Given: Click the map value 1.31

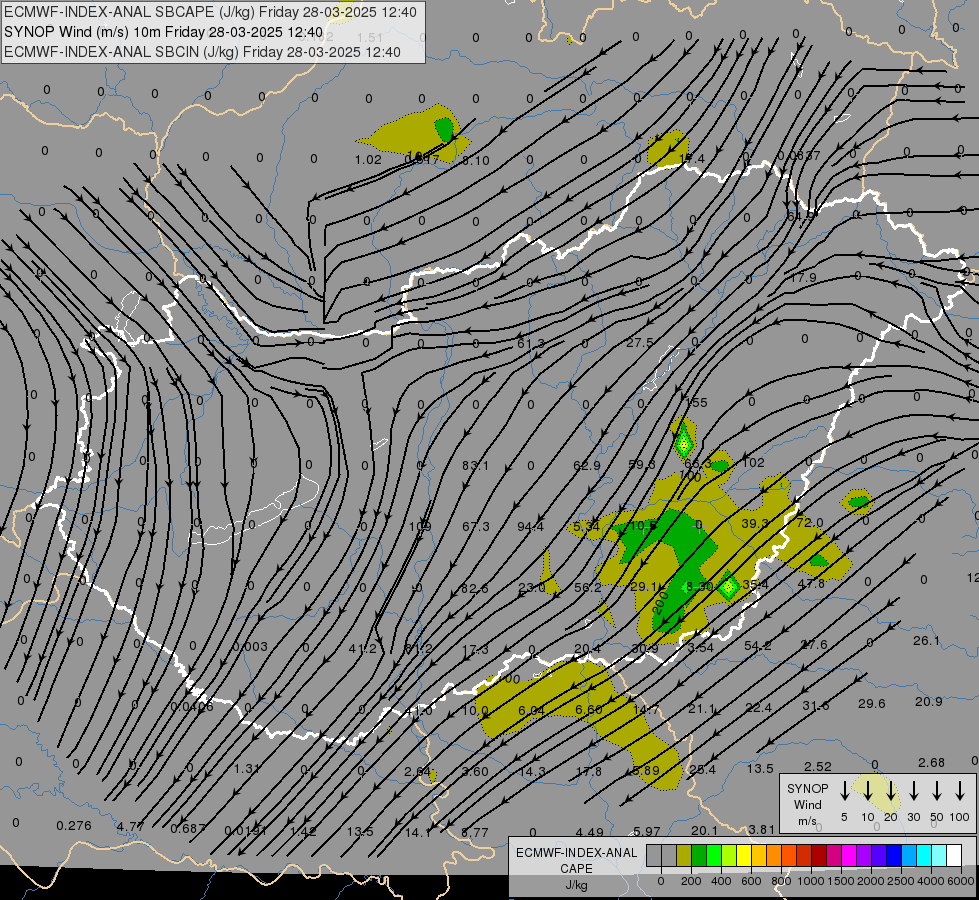Looking at the screenshot, I should pyautogui.click(x=247, y=768).
